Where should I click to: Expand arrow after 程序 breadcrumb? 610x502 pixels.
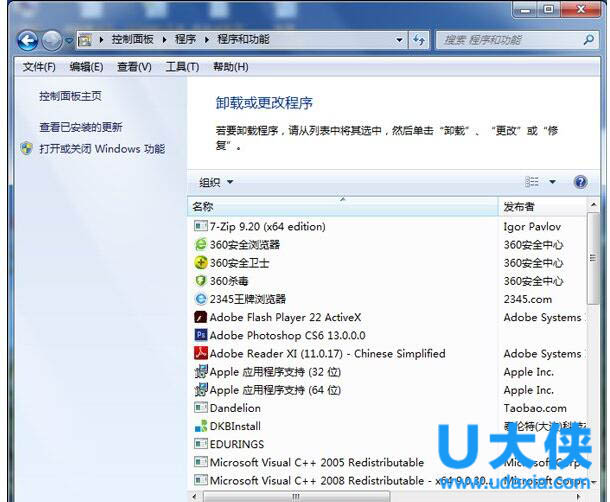tap(207, 40)
